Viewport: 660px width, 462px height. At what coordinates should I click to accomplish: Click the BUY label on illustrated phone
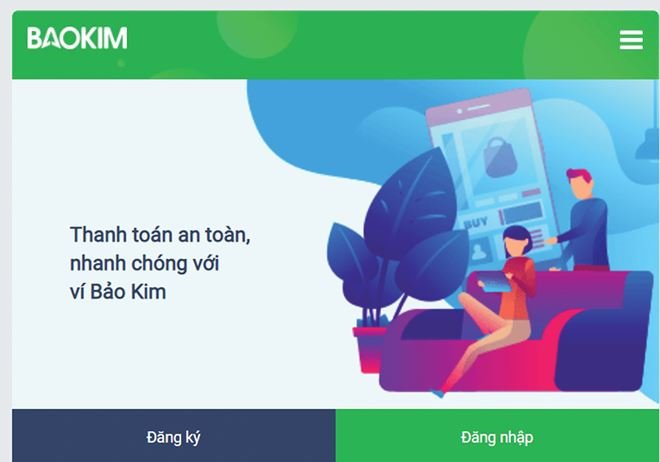tap(476, 222)
